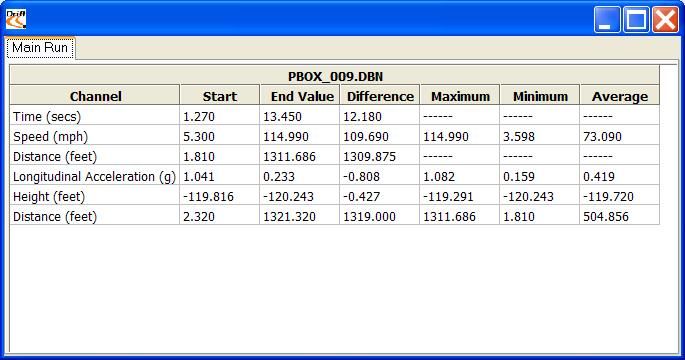
Task: Click acceleration start value 1.041
Action: pos(199,177)
